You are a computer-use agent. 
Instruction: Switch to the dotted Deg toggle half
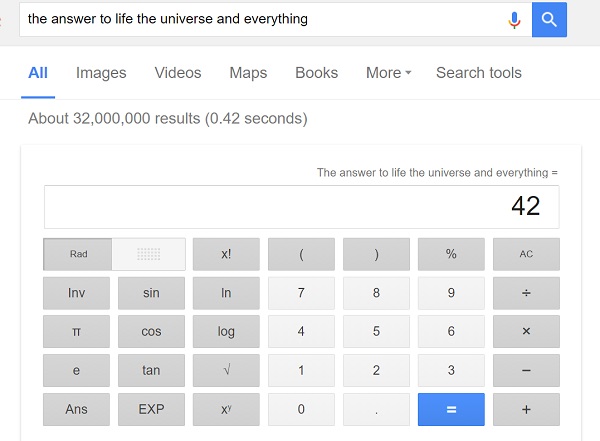click(x=149, y=254)
